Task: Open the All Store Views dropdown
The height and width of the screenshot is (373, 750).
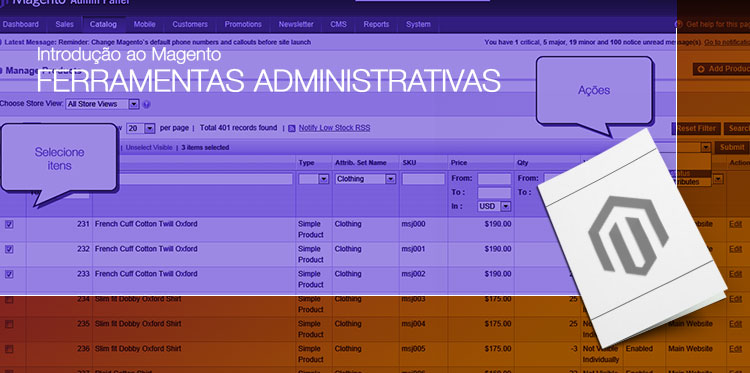Action: coord(102,104)
